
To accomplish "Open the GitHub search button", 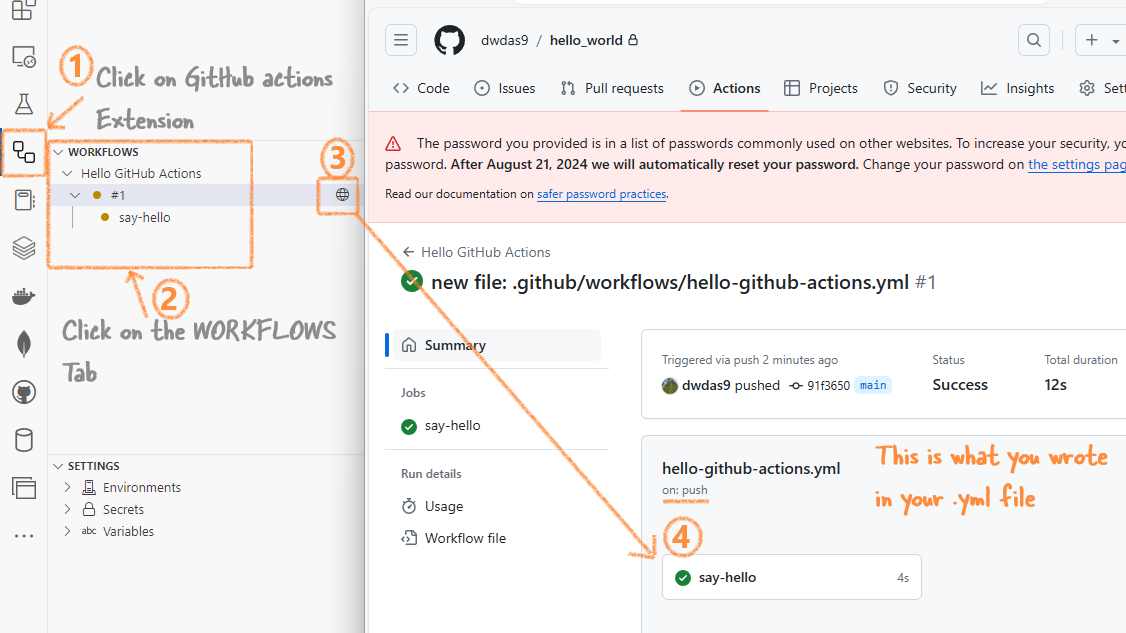I will point(1034,40).
